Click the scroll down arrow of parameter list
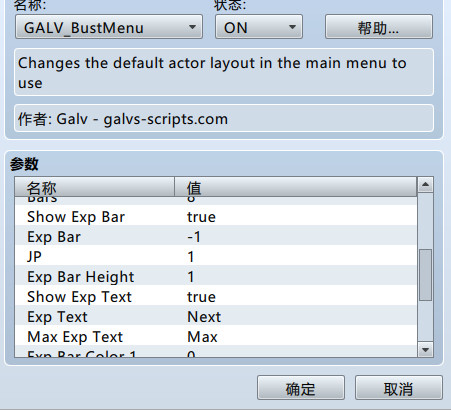 [x=425, y=350]
